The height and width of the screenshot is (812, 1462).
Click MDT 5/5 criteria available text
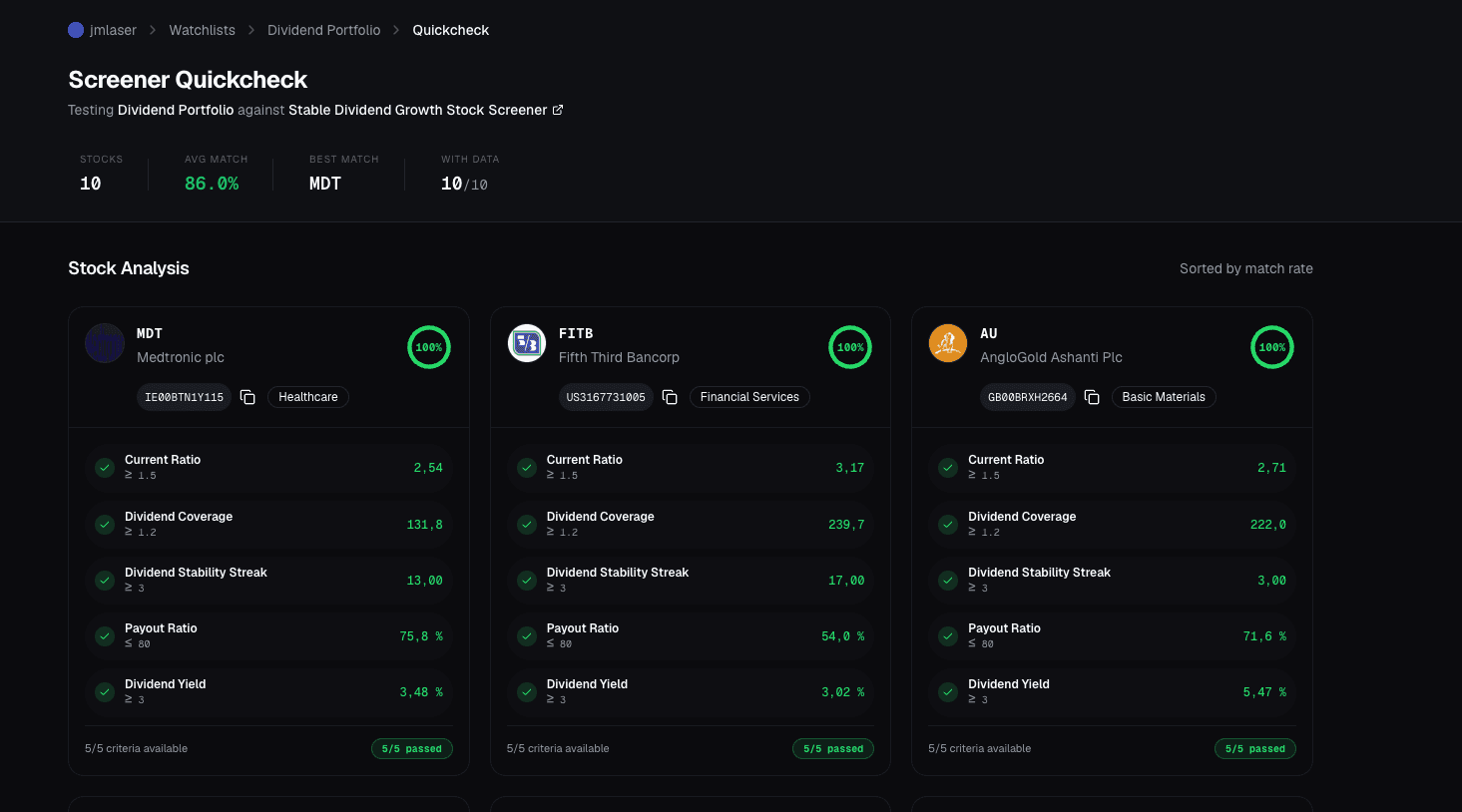pos(136,748)
